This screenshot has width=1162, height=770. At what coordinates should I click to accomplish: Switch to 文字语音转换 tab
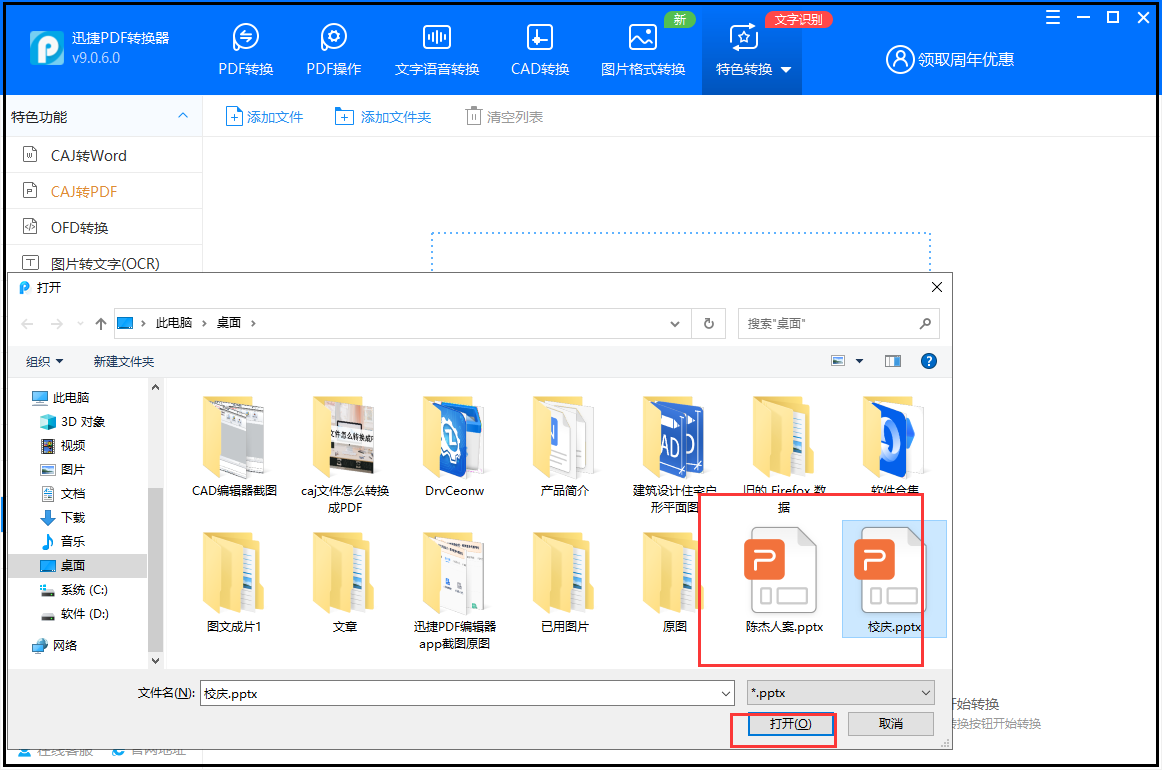point(436,50)
